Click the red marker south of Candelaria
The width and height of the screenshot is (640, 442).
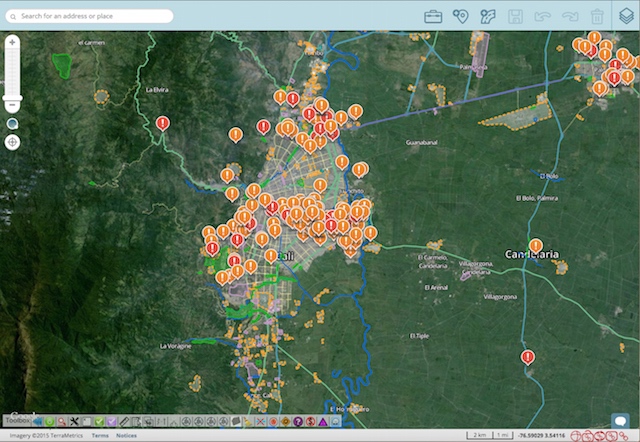click(x=528, y=357)
